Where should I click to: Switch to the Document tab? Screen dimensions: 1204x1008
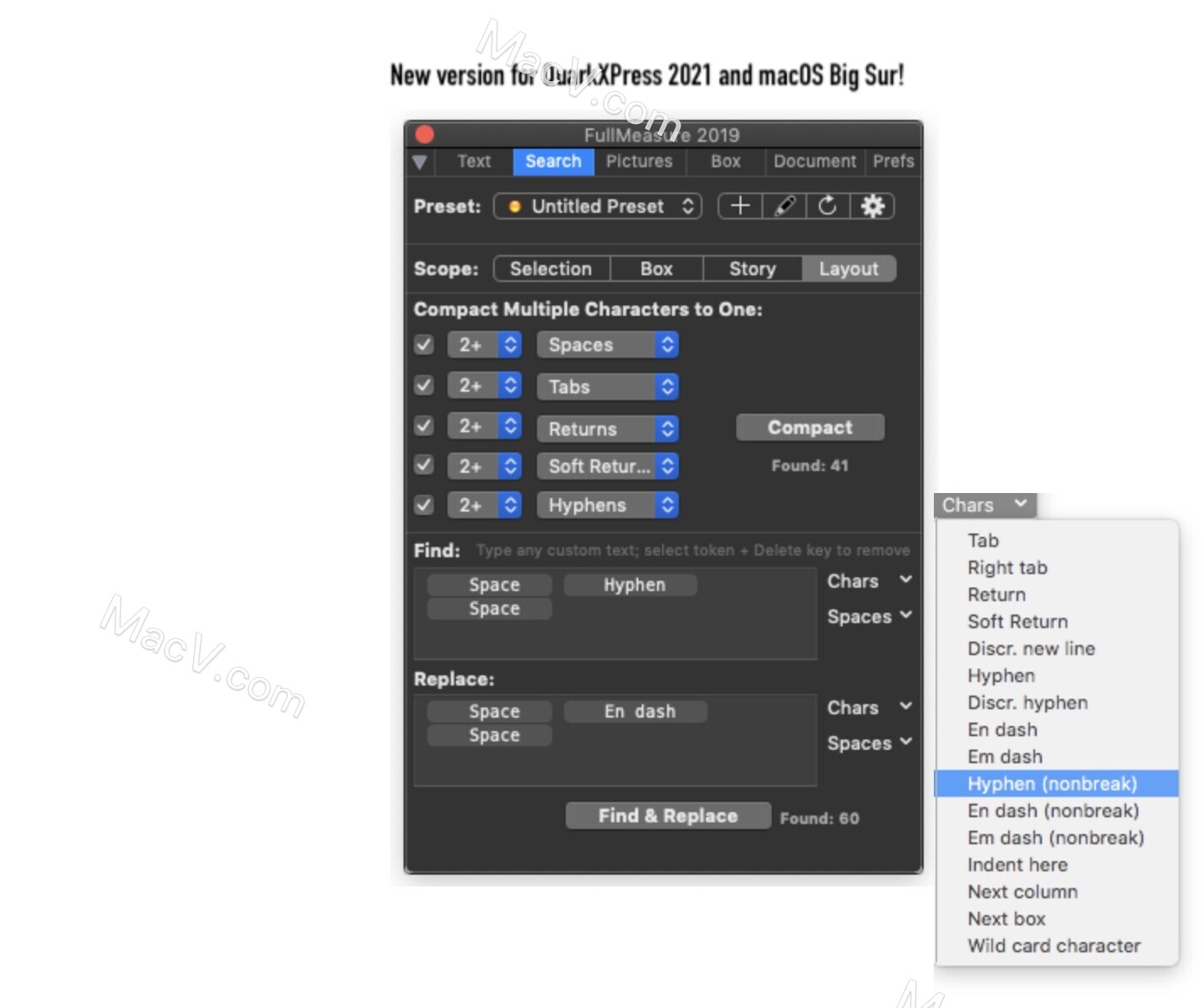tap(815, 161)
